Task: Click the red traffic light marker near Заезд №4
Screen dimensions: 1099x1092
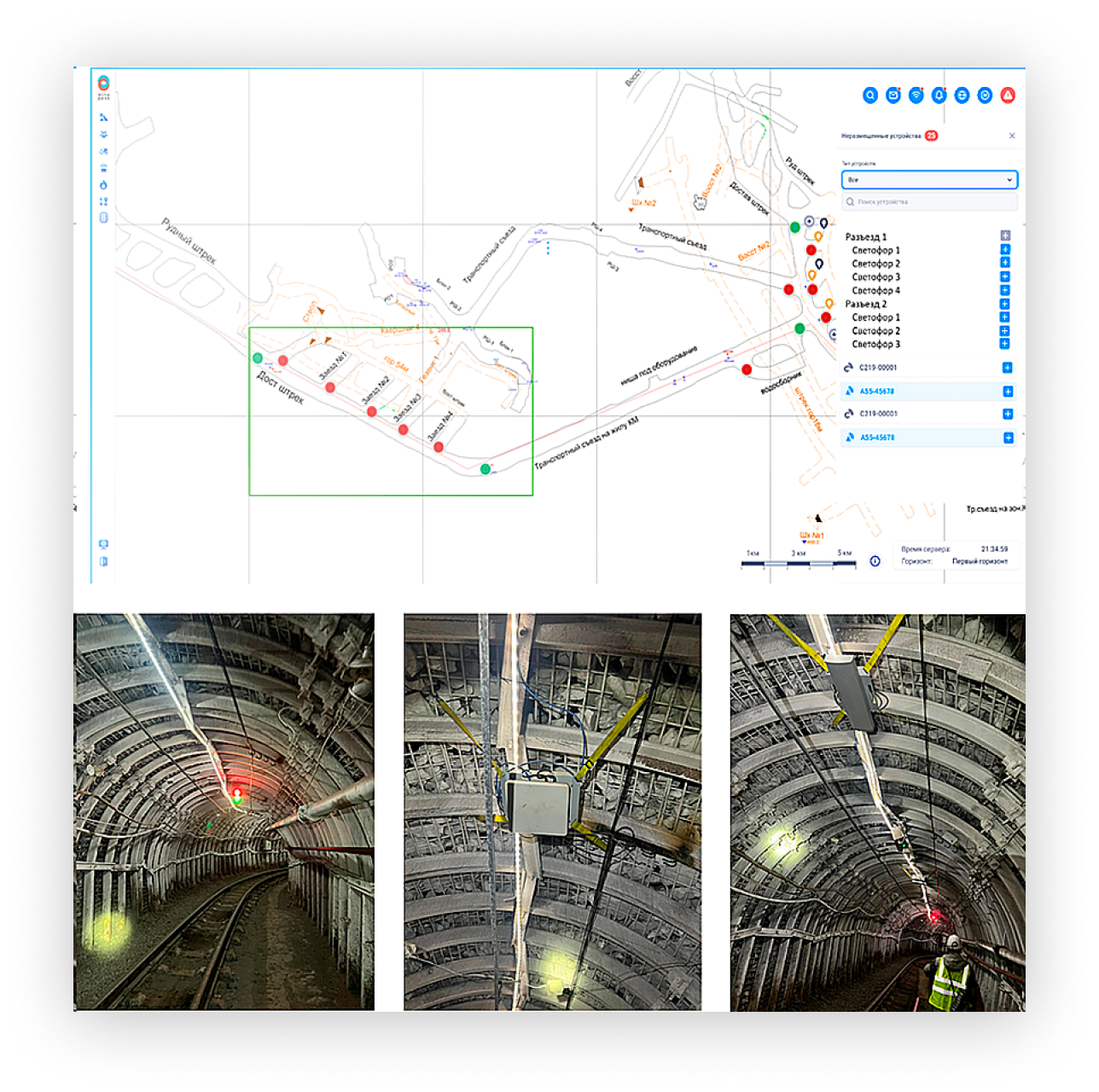Action: [x=438, y=447]
